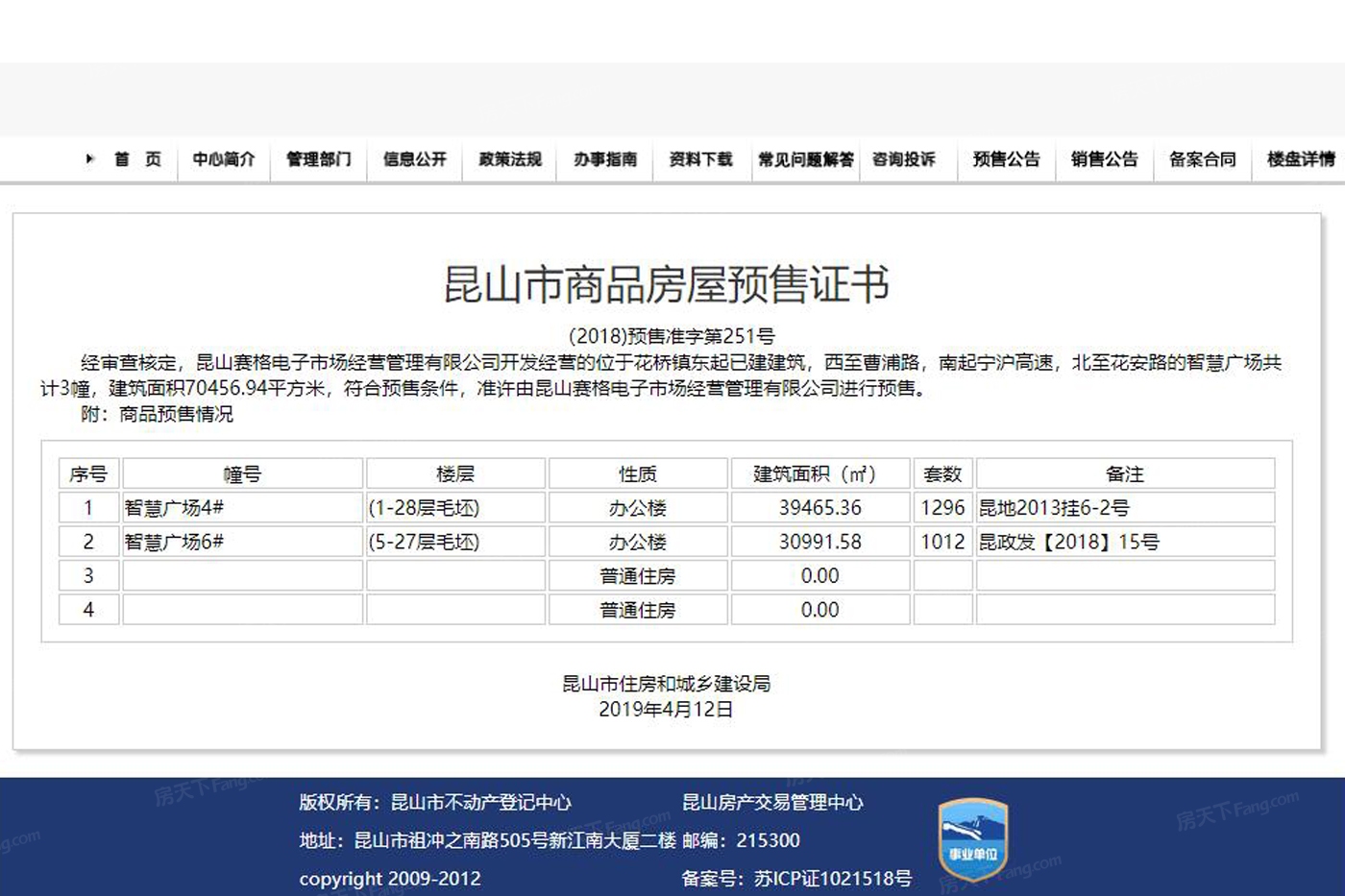
Task: Click 办公楼 in the 智慧广场6# row
Action: tap(638, 542)
